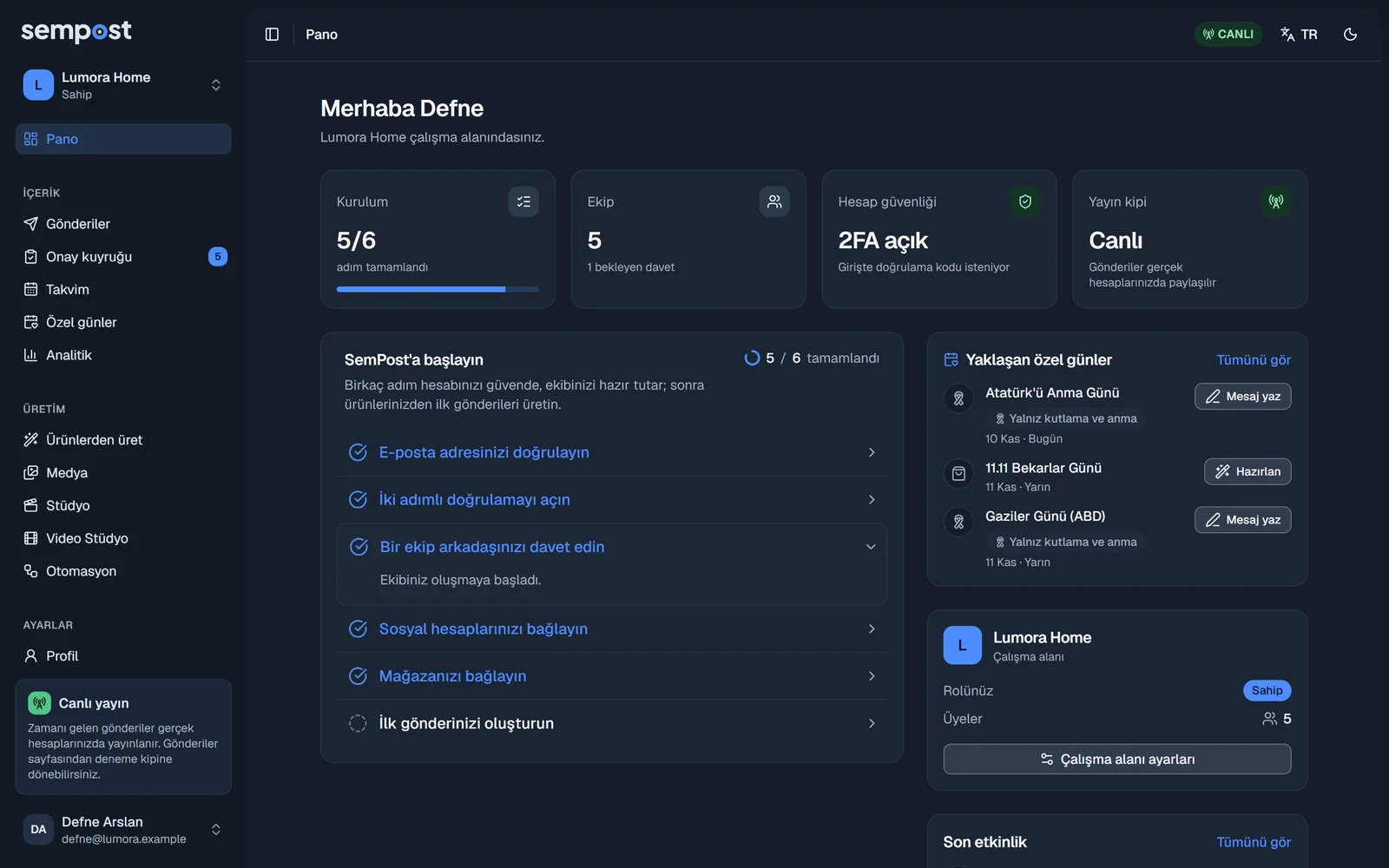Click the Ekip members icon

click(x=774, y=201)
